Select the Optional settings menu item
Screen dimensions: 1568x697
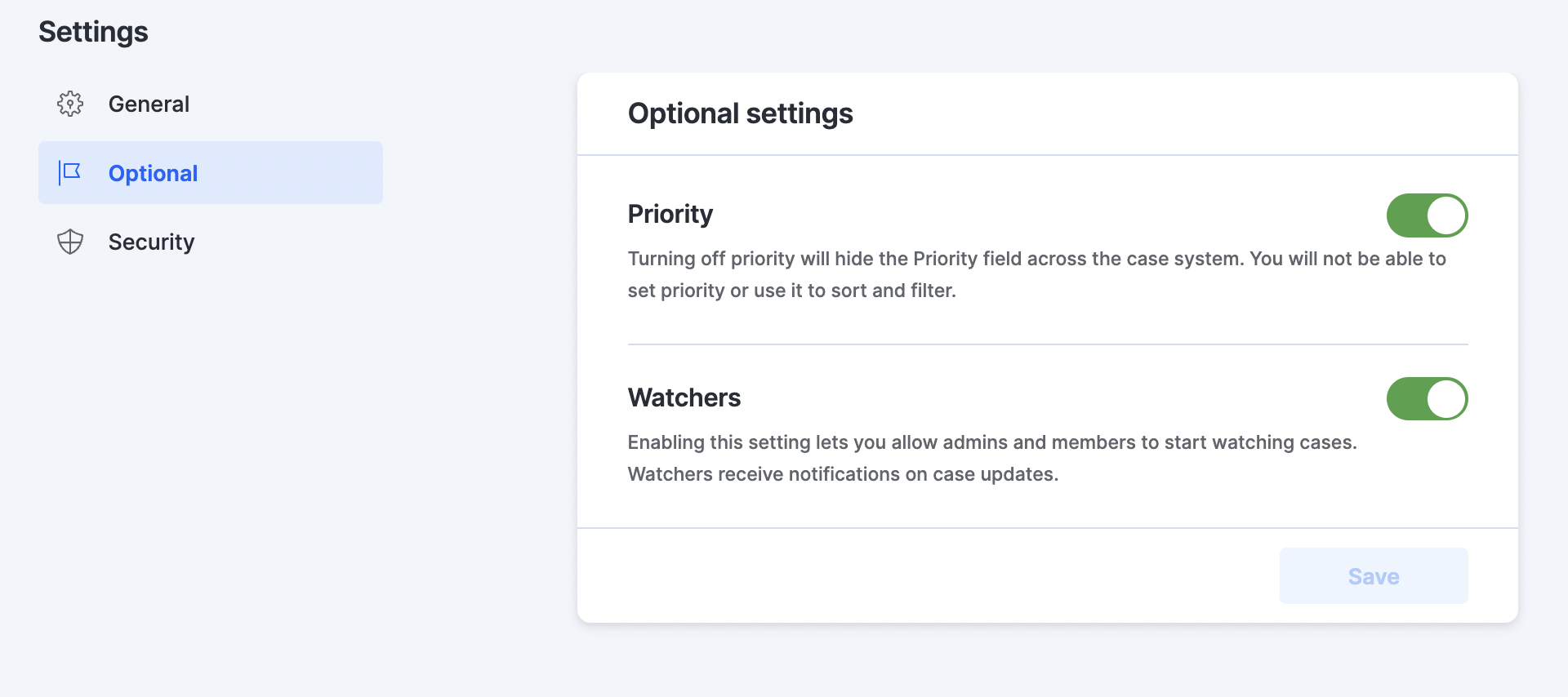pos(211,172)
